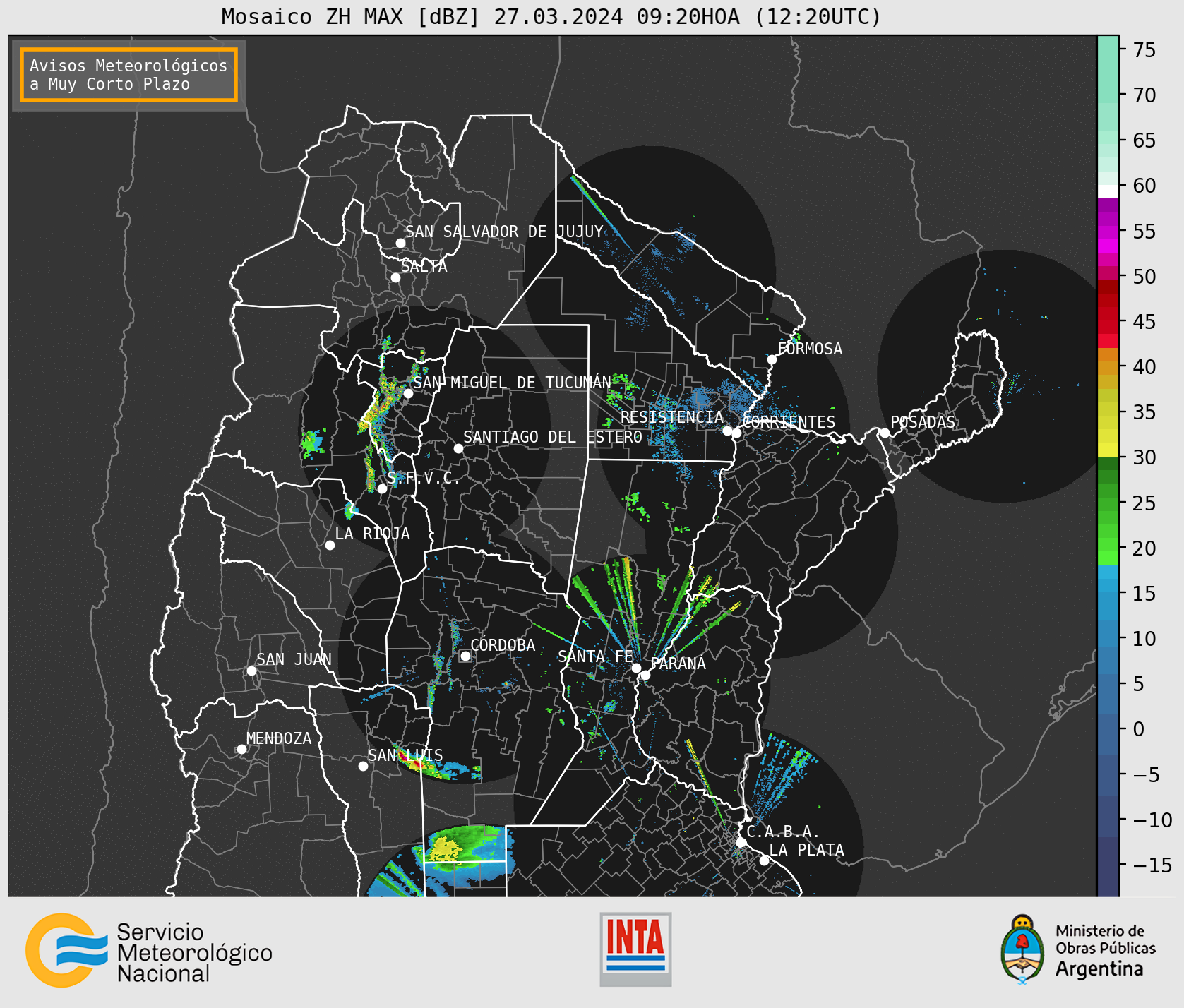Screen dimensions: 1184x1008
Task: Select the S.F.V.C. city marker
Action: coord(382,488)
